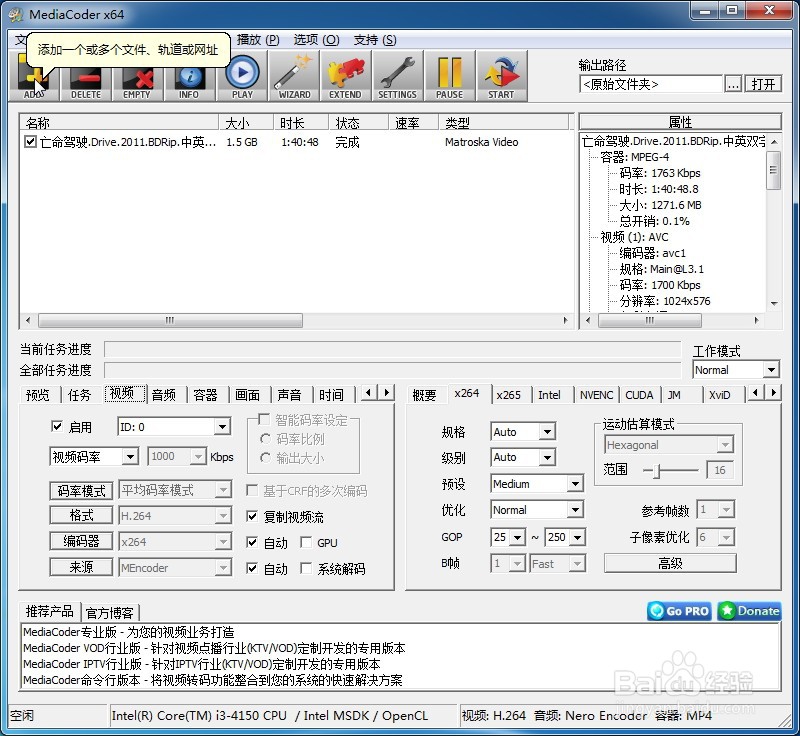Click the PAUSE toolbar icon
This screenshot has width=800, height=736.
[x=449, y=77]
